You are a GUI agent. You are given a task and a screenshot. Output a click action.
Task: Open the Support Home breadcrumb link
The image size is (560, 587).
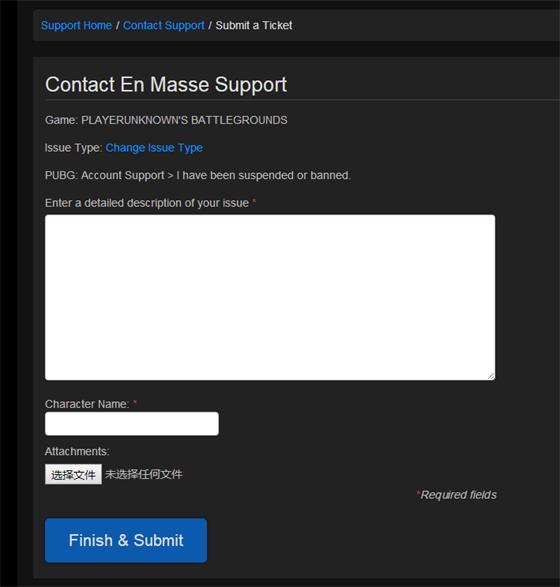[76, 25]
